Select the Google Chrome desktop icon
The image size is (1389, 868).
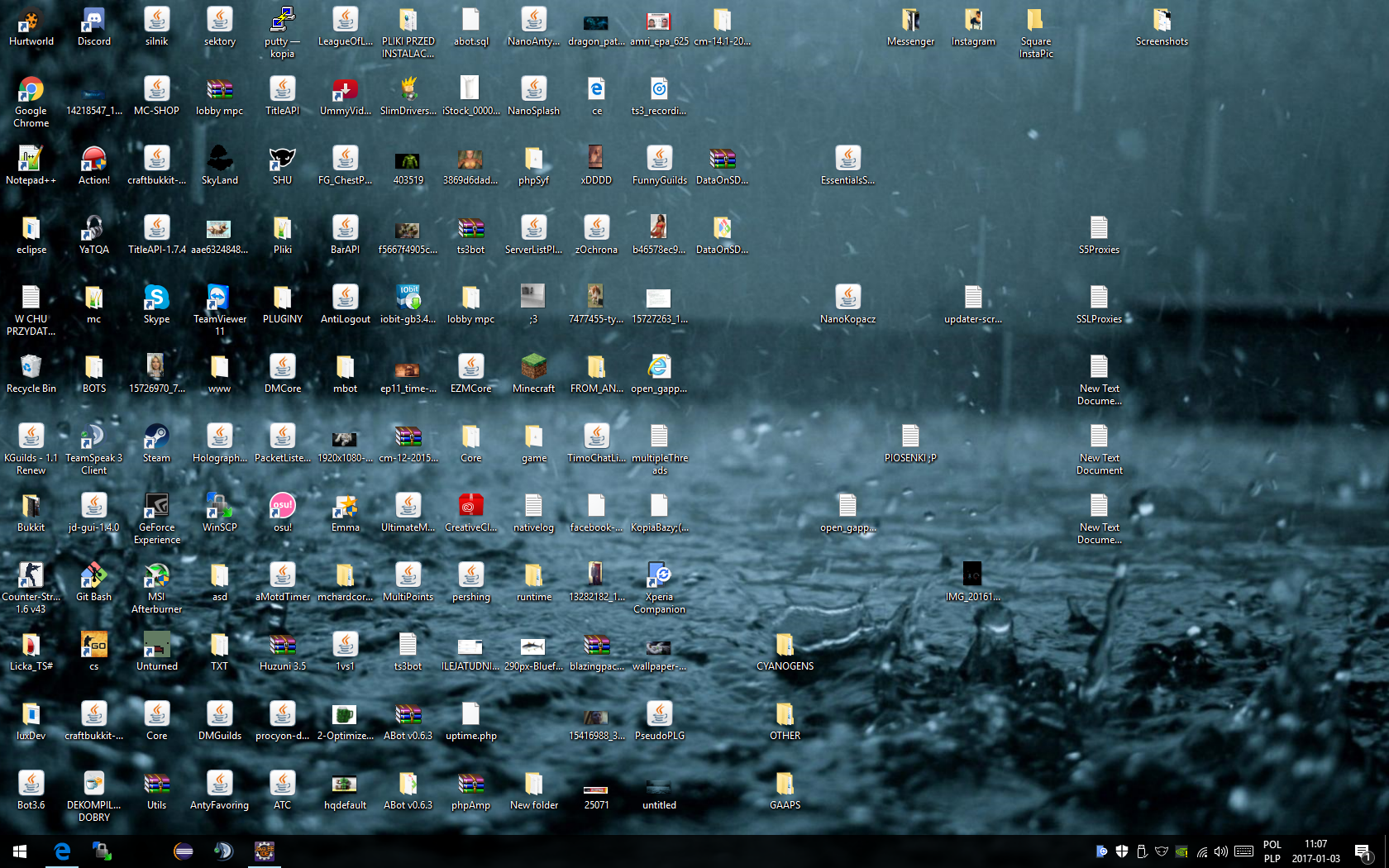[x=31, y=90]
